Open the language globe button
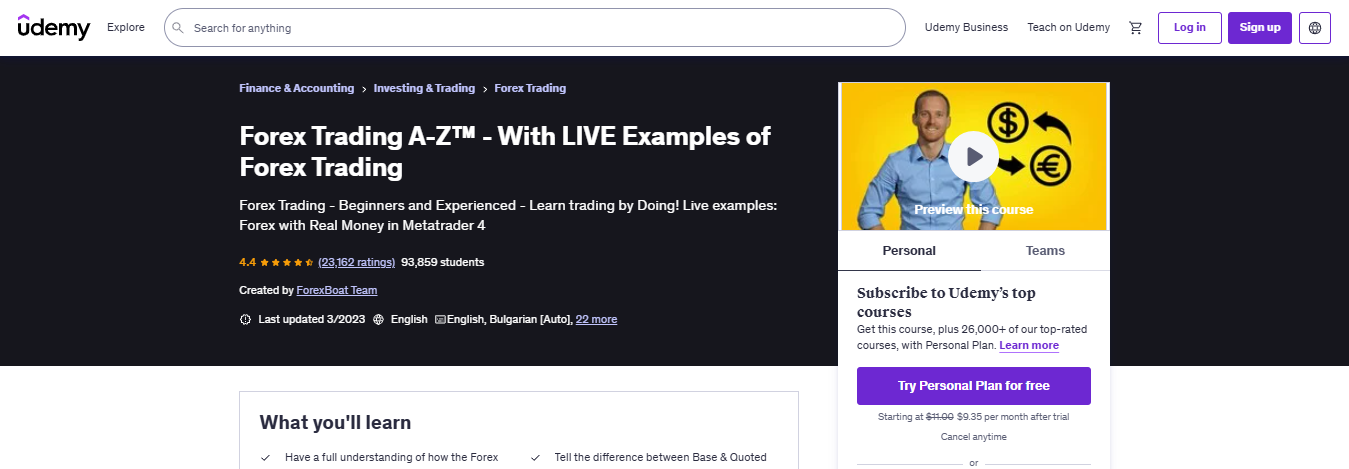Viewport: 1349px width, 469px height. click(x=1314, y=28)
